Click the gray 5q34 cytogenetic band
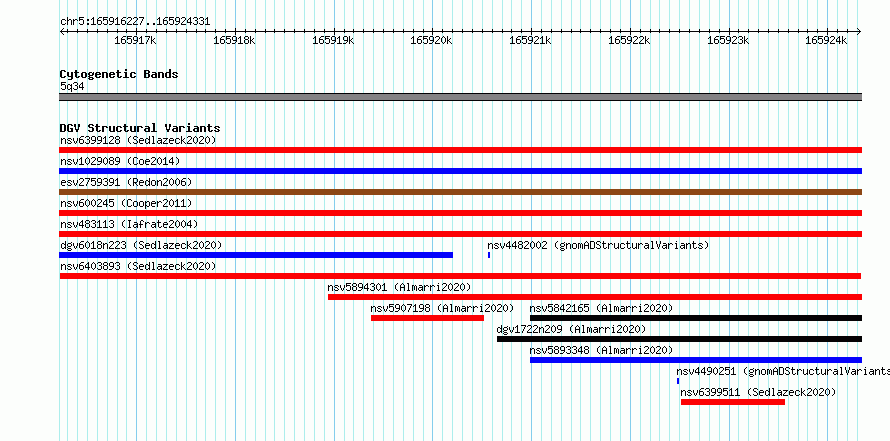This screenshot has width=890, height=441. (461, 97)
